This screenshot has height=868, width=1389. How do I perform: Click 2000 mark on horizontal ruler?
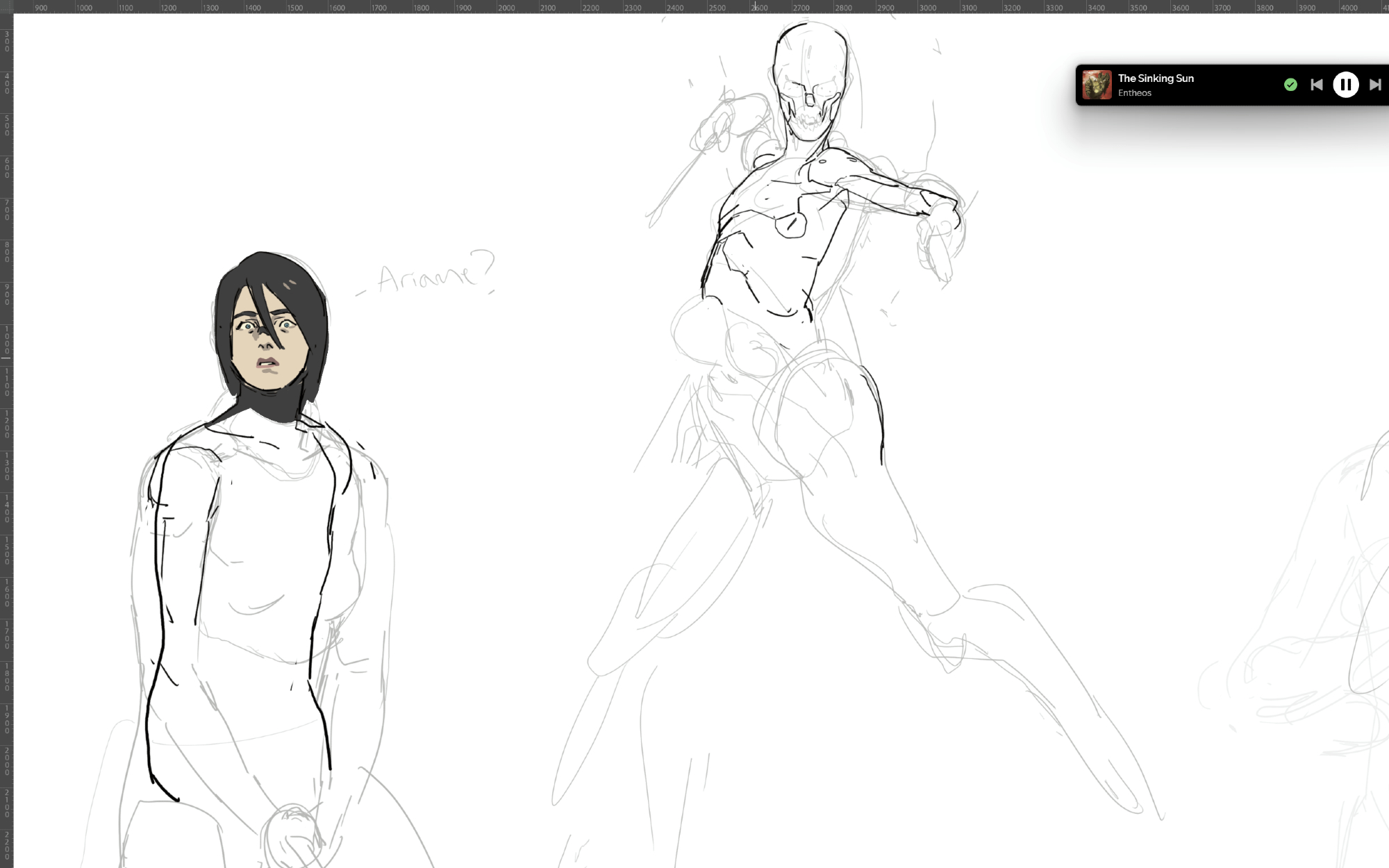[506, 8]
